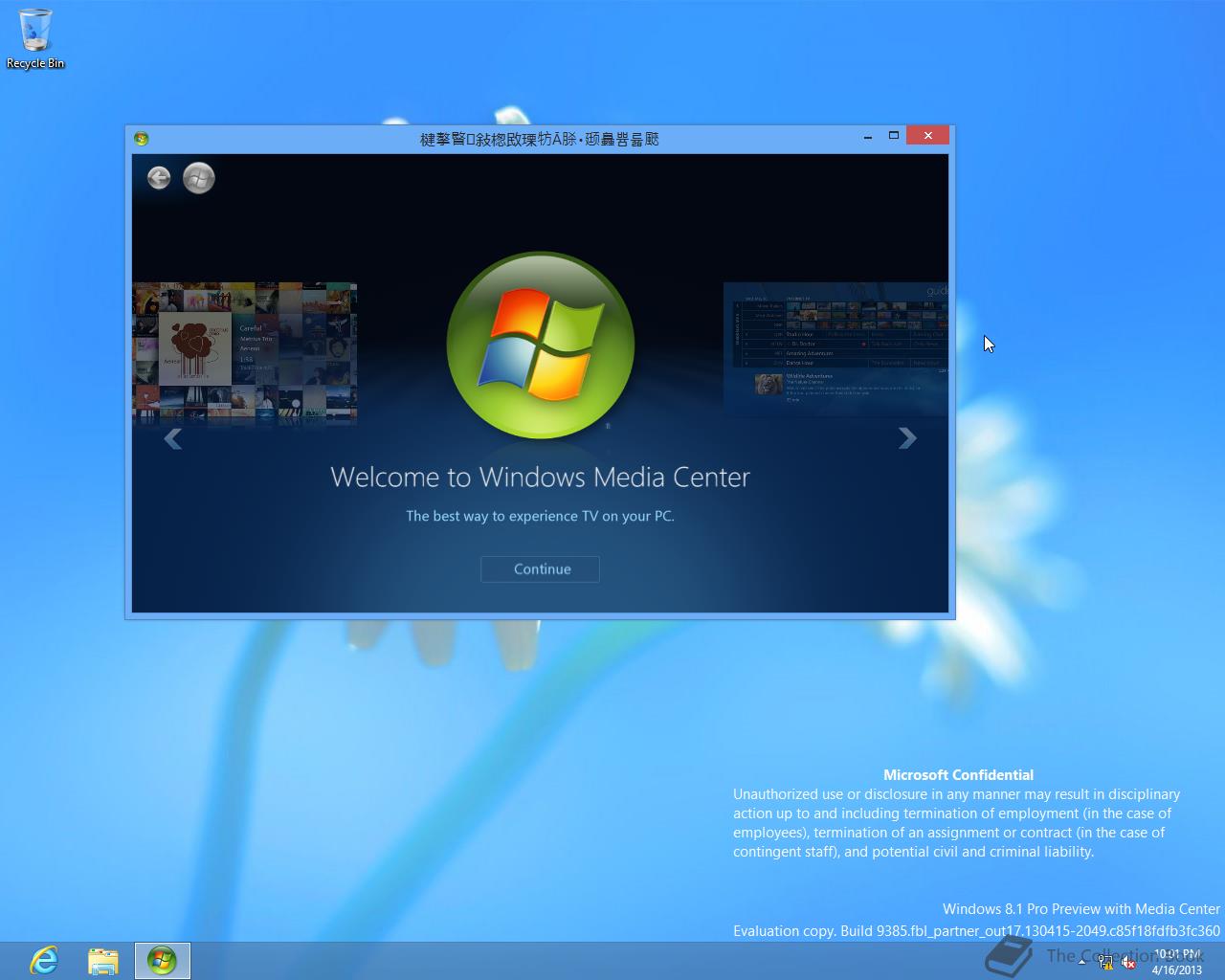The width and height of the screenshot is (1225, 980).
Task: Open the clock showing 4/16/2013
Action: 1177,962
